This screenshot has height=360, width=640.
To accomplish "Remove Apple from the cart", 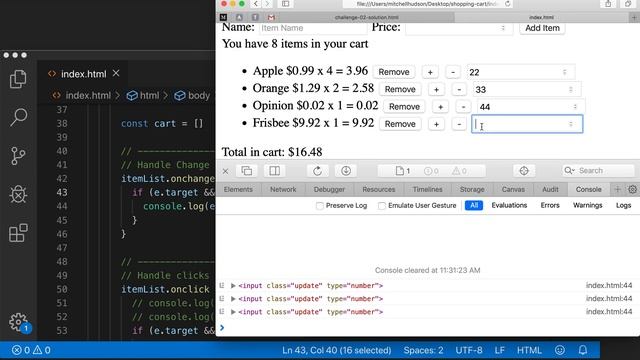I will 393,72.
